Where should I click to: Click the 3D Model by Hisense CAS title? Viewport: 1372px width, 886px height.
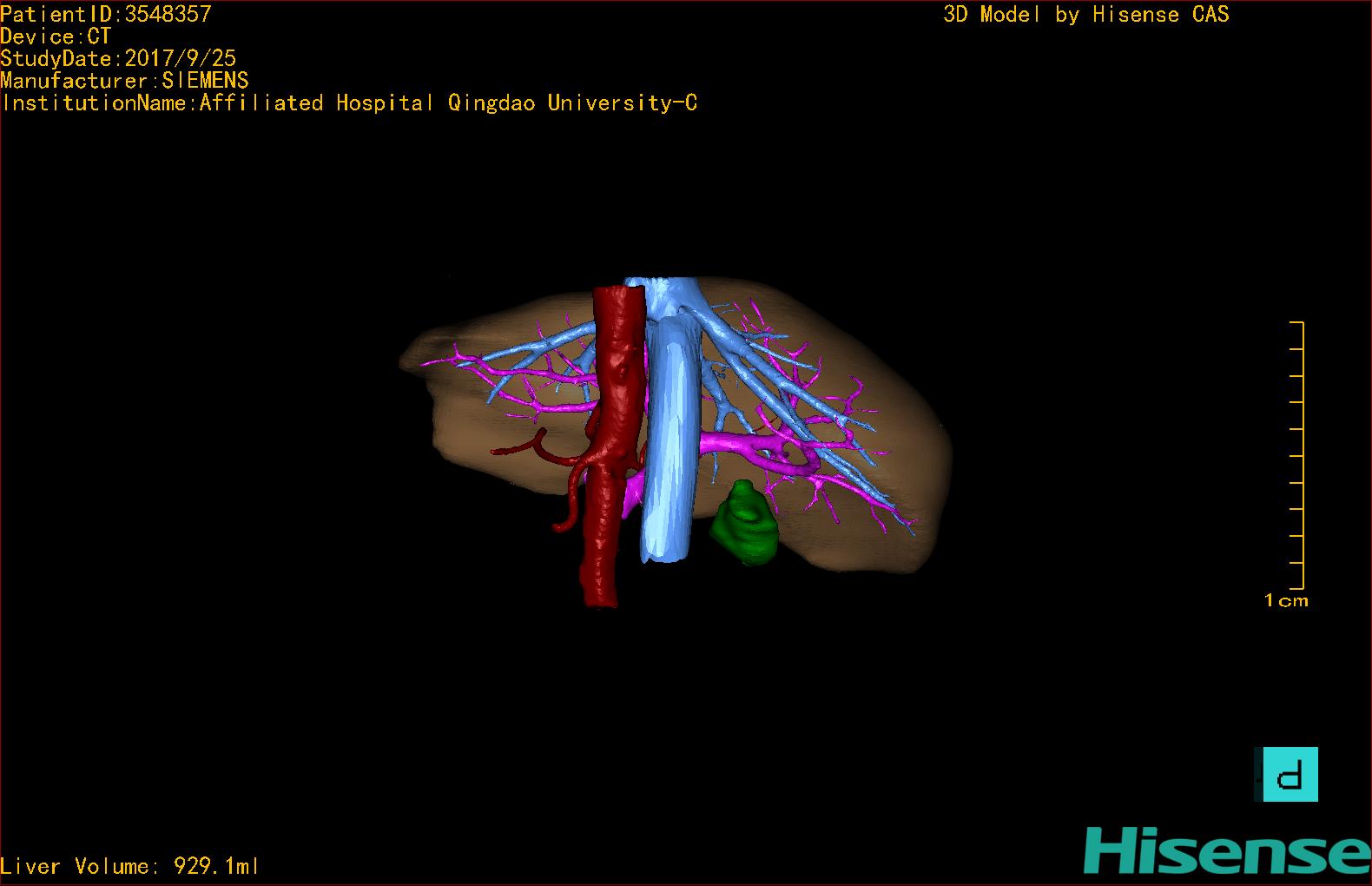(1085, 14)
